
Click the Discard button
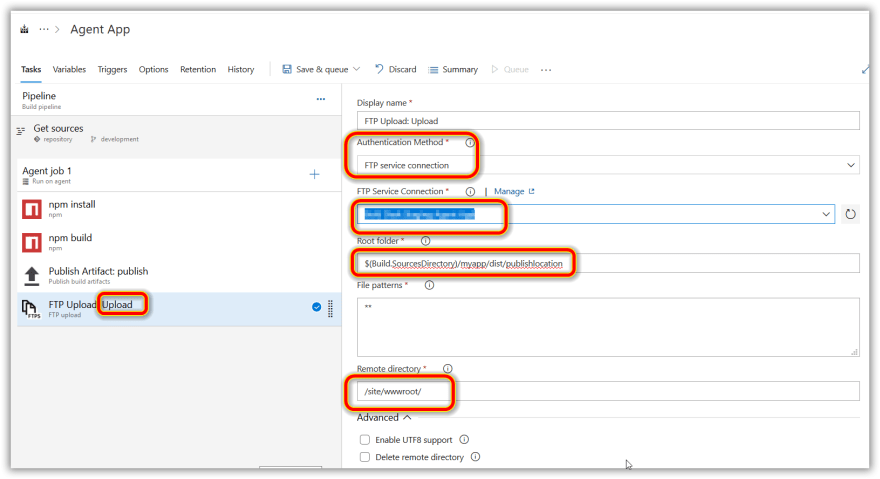click(396, 69)
